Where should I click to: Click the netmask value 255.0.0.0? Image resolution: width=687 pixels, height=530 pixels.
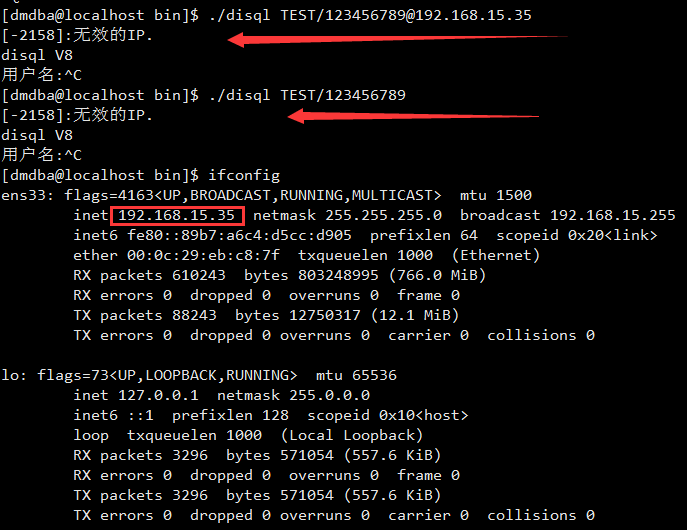pos(329,396)
